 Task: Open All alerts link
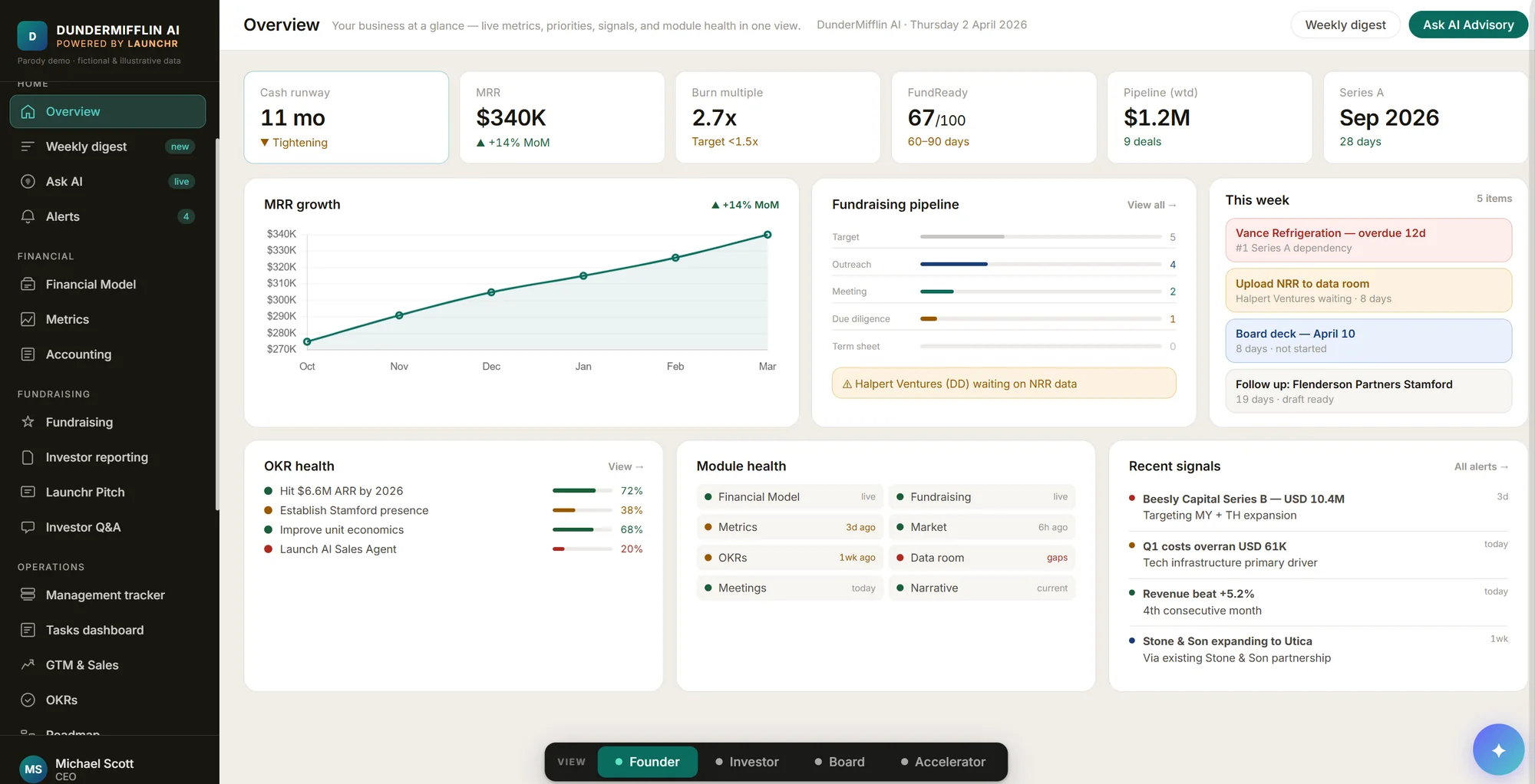pyautogui.click(x=1481, y=466)
